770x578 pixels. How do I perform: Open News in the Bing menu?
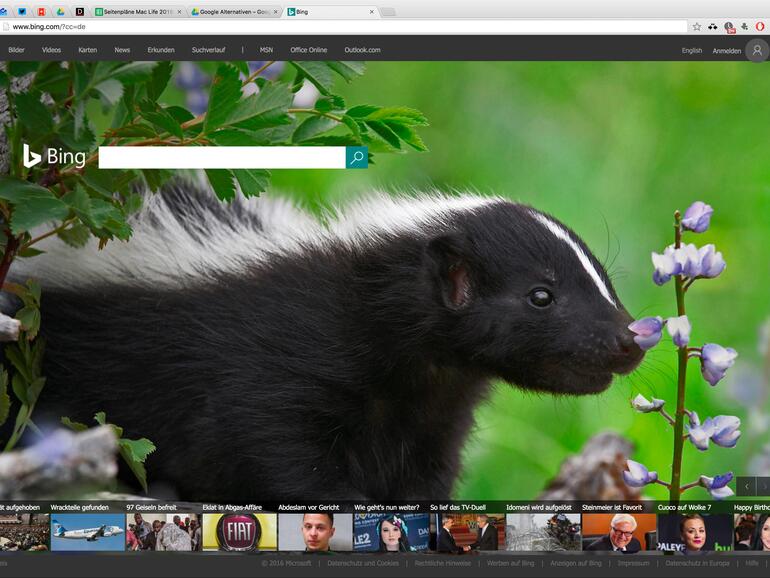(122, 50)
